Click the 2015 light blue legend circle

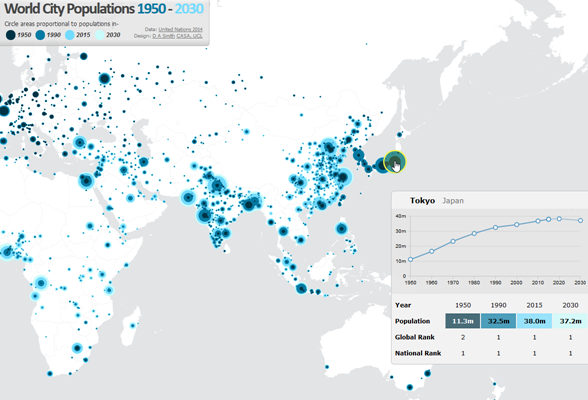(70, 35)
